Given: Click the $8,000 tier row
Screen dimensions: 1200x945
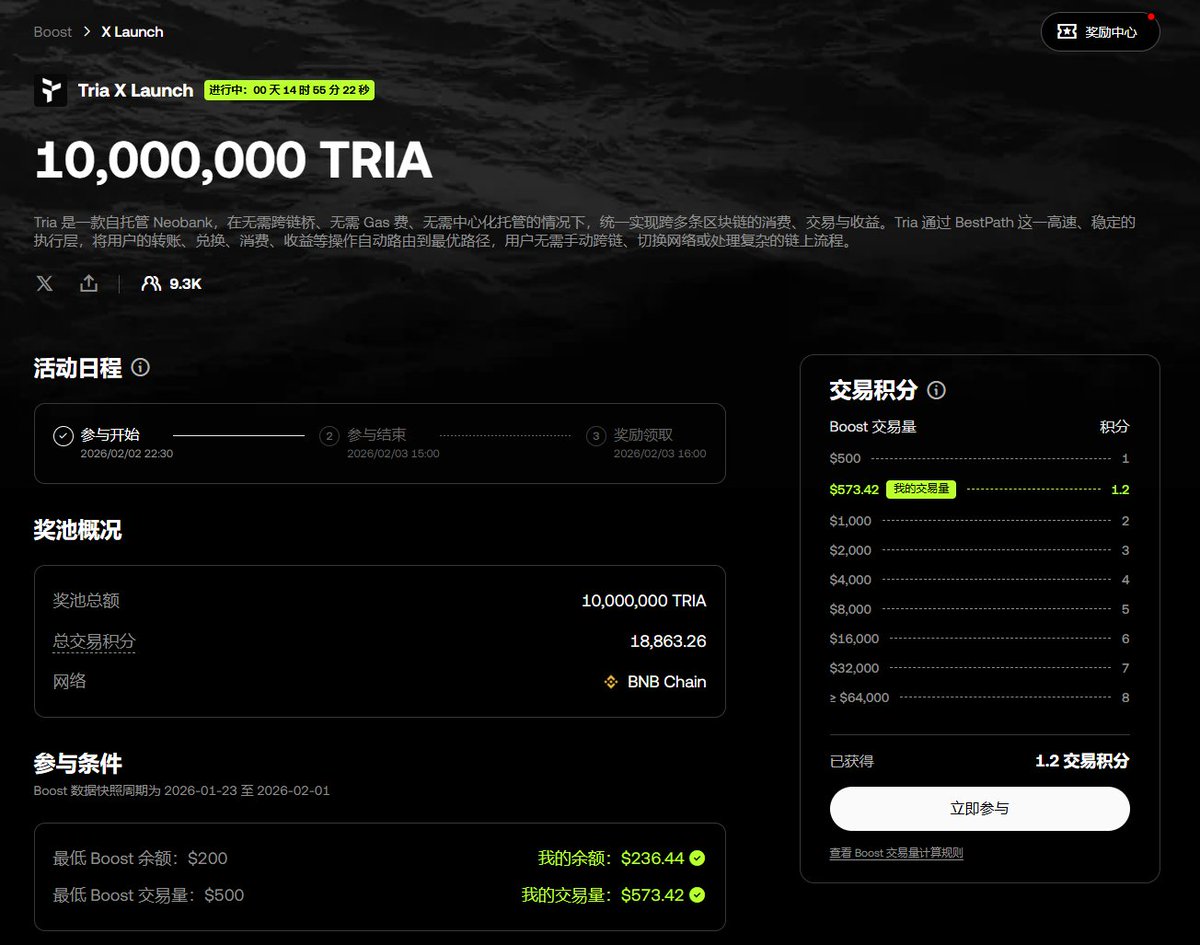Looking at the screenshot, I should (x=980, y=609).
